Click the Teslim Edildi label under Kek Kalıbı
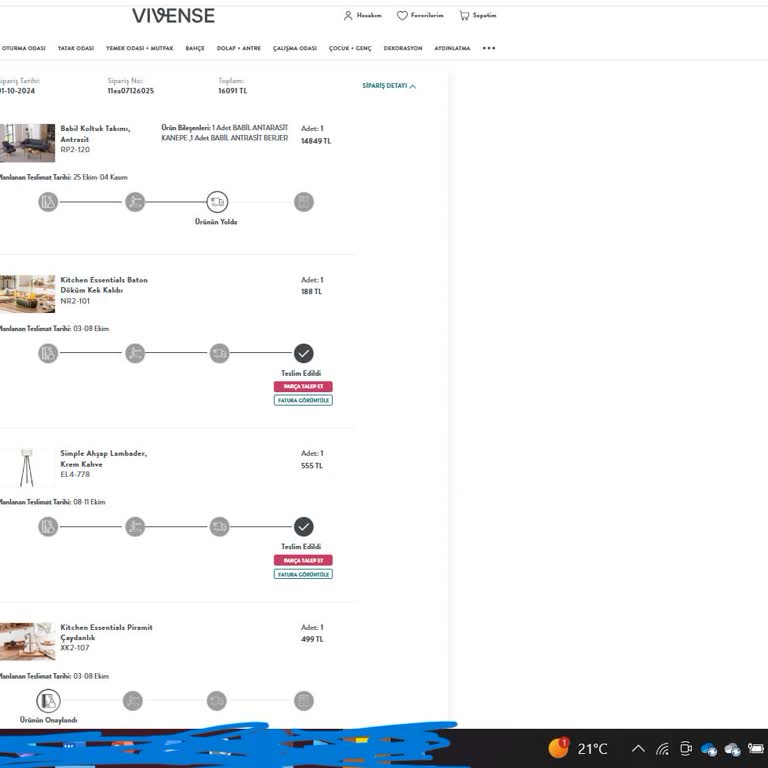This screenshot has width=768, height=768. tap(301, 373)
